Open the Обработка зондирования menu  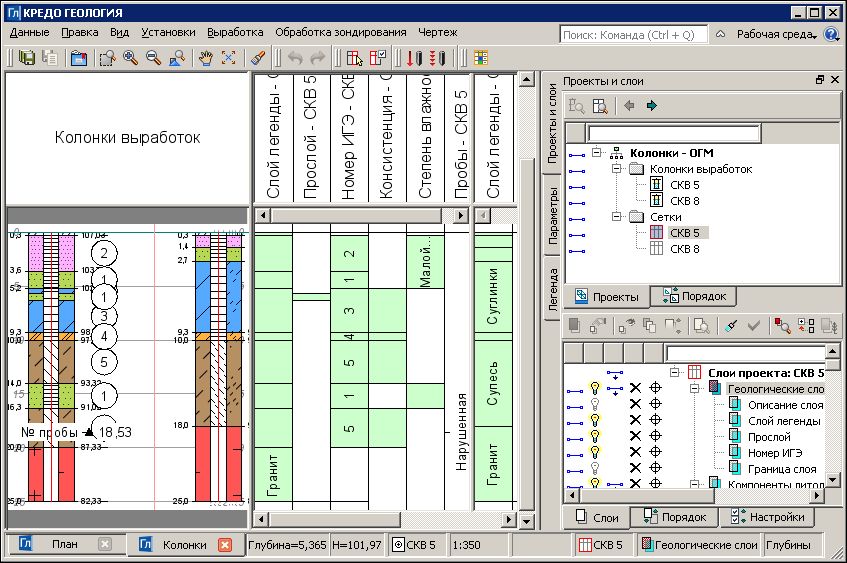[x=341, y=32]
